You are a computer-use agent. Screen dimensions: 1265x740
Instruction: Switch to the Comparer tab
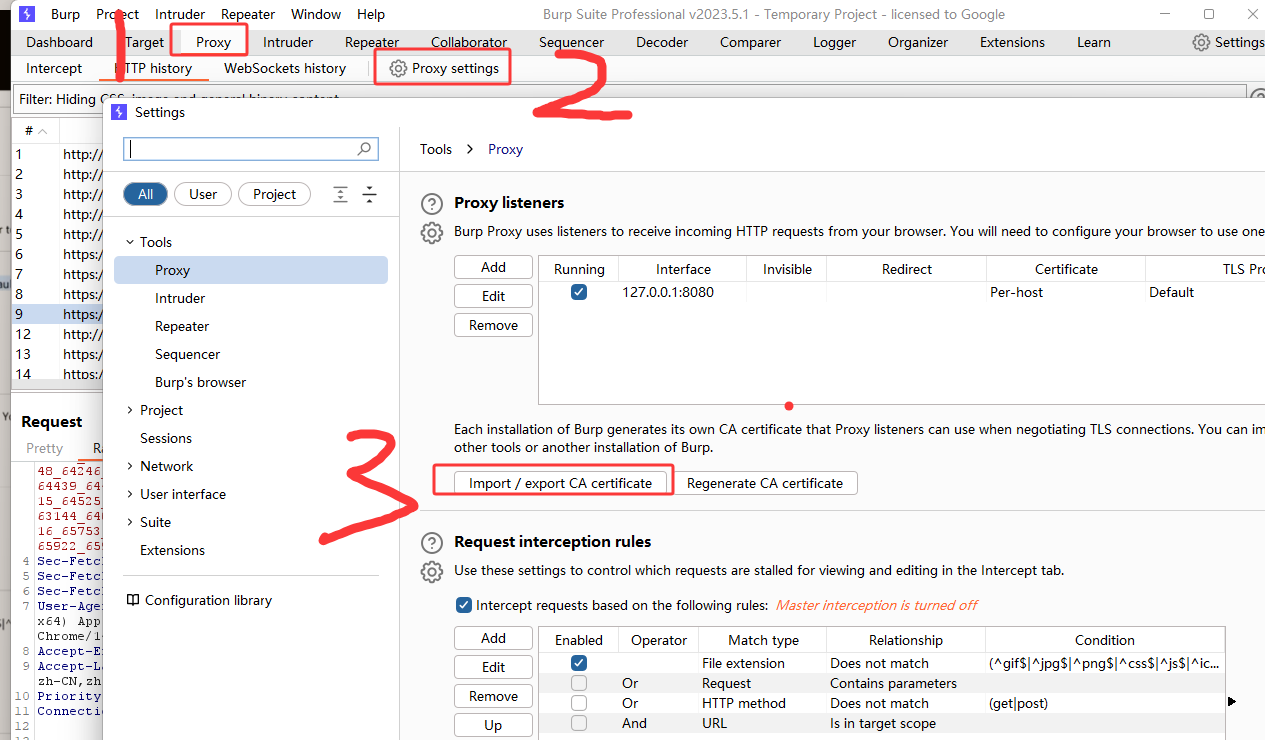click(x=751, y=42)
